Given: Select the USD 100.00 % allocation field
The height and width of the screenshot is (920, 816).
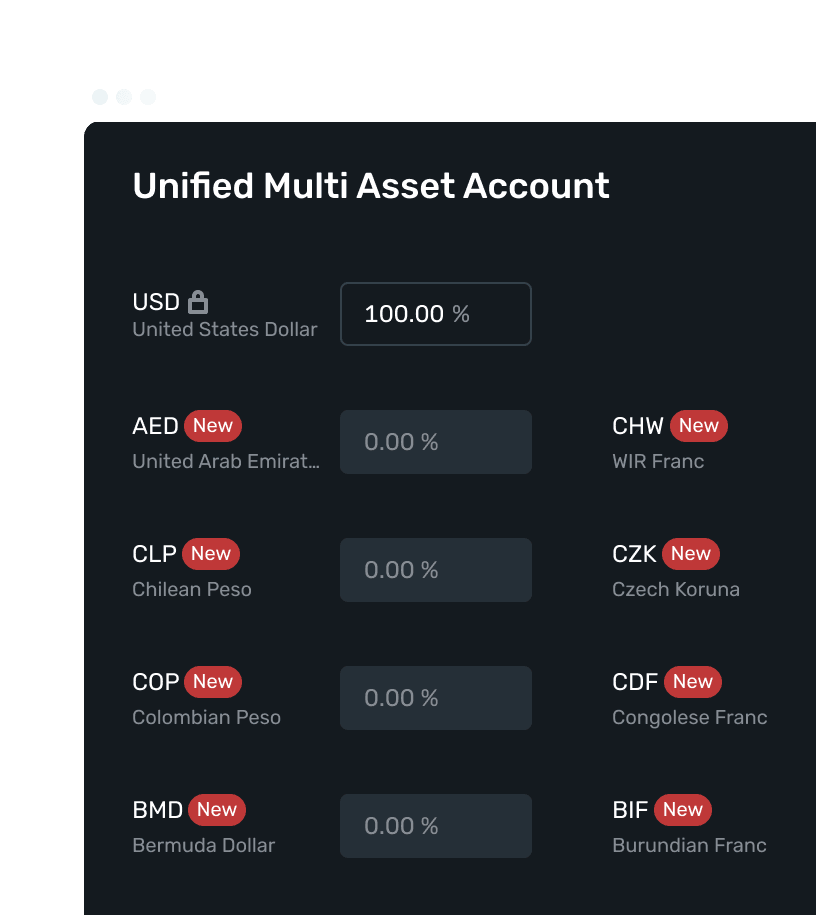Looking at the screenshot, I should 435,314.
